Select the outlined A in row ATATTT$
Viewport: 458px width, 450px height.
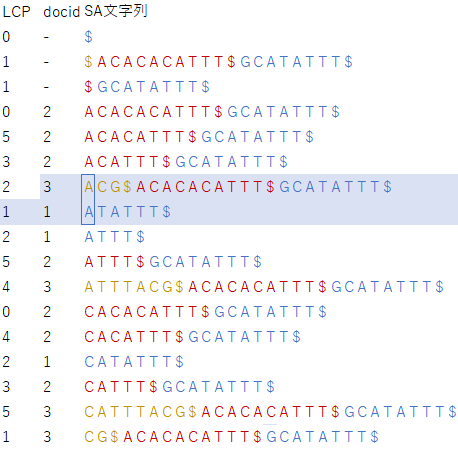(x=88, y=212)
